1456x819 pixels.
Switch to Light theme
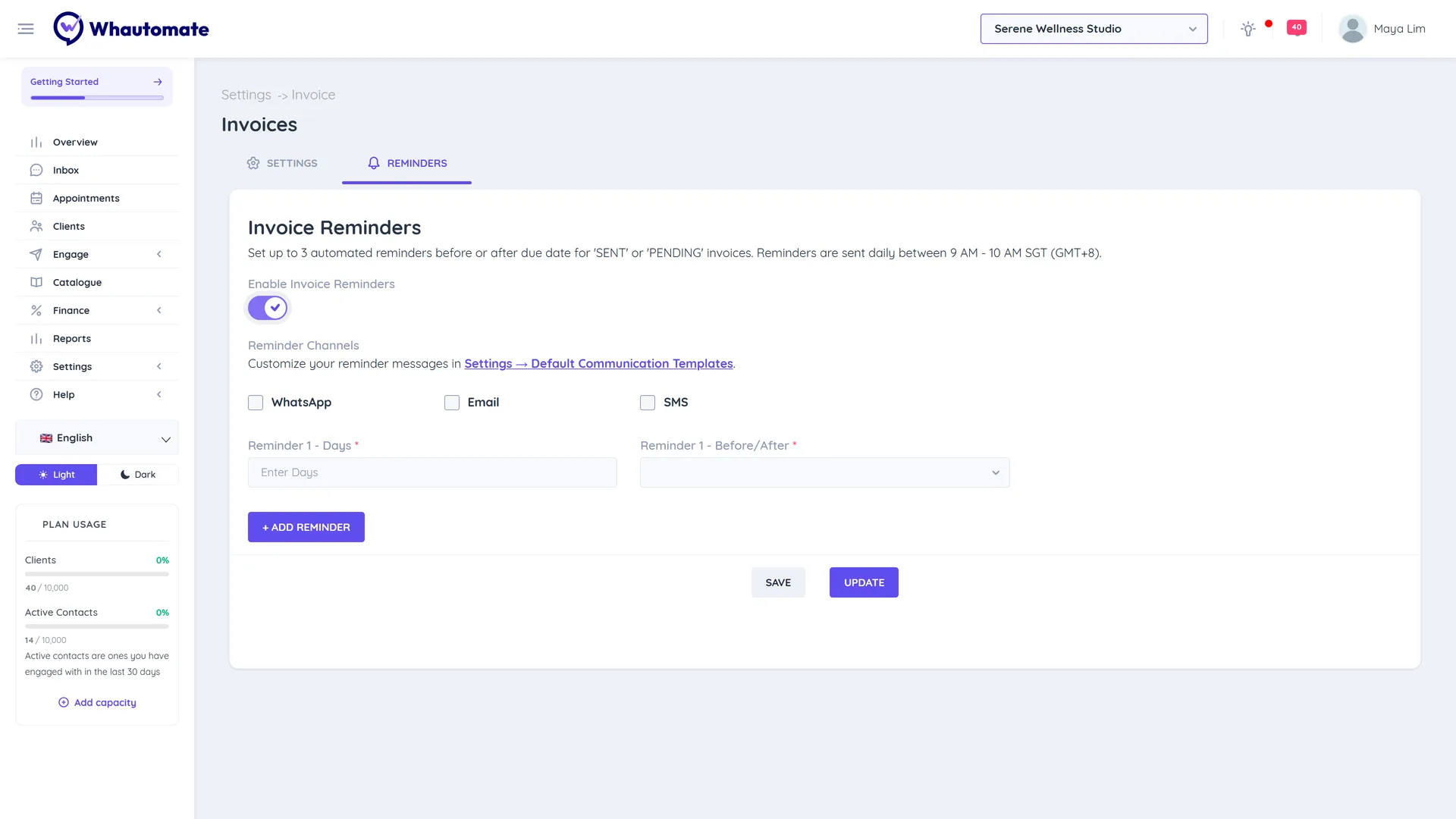click(56, 475)
